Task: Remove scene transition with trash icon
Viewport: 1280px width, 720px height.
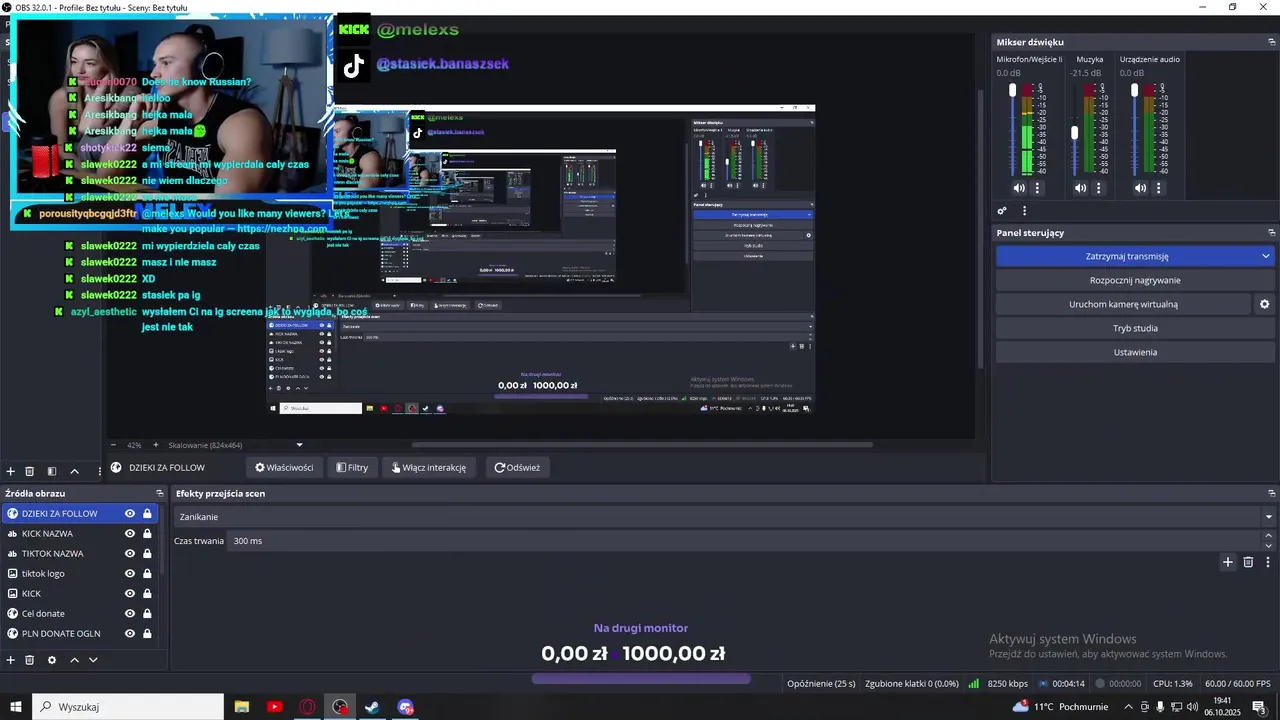Action: tap(1248, 562)
